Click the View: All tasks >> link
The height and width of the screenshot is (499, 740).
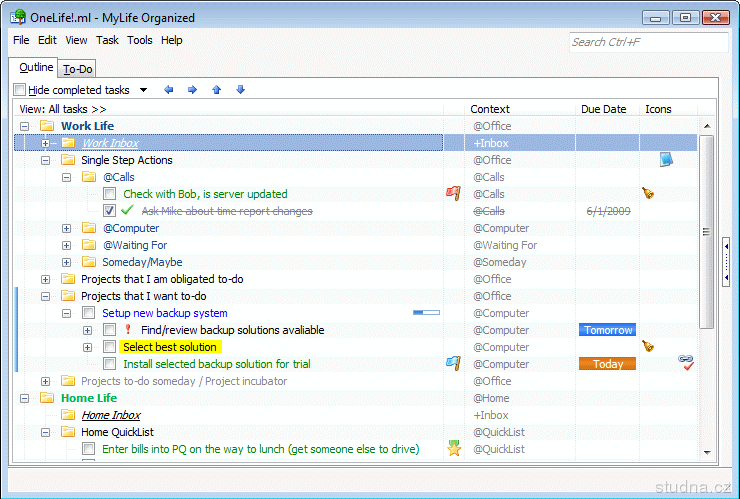[x=63, y=109]
